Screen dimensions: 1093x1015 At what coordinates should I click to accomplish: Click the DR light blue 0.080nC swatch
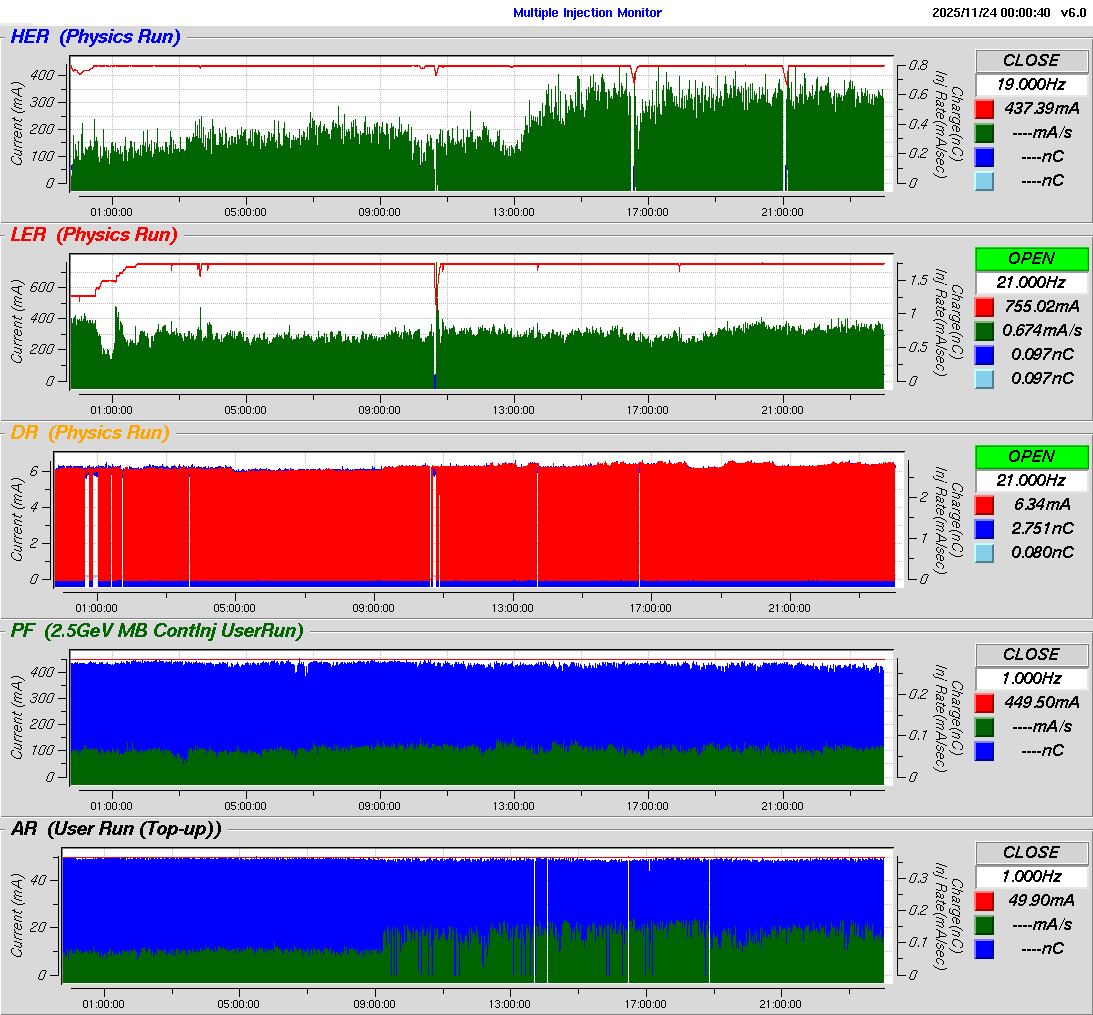point(985,552)
